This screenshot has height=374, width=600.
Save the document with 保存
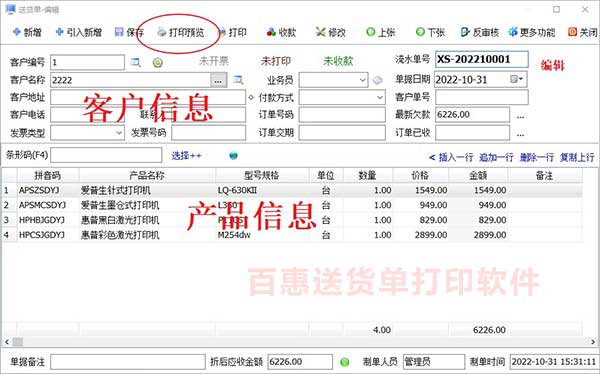[129, 33]
